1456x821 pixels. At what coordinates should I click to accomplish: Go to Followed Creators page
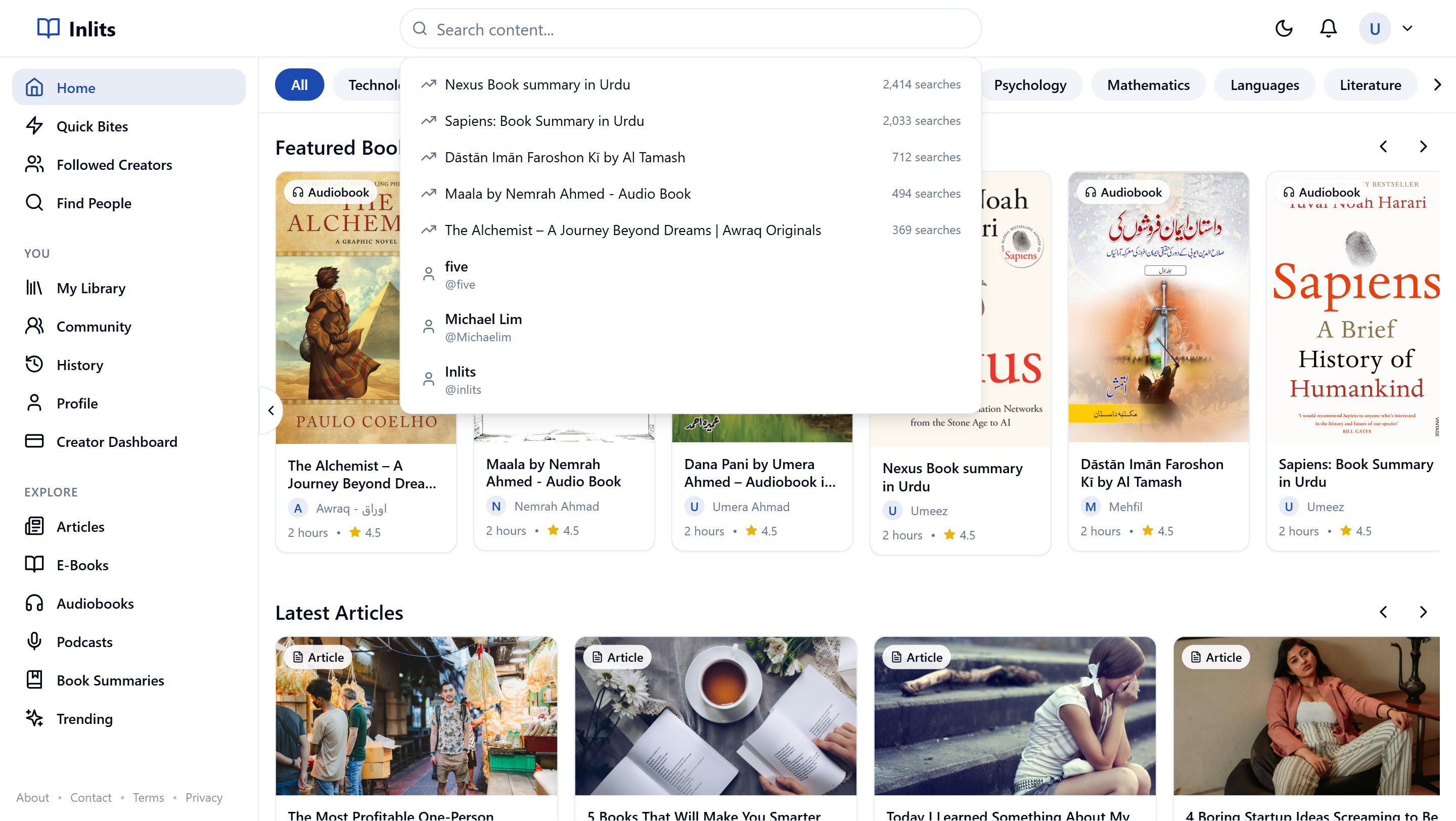tap(114, 164)
